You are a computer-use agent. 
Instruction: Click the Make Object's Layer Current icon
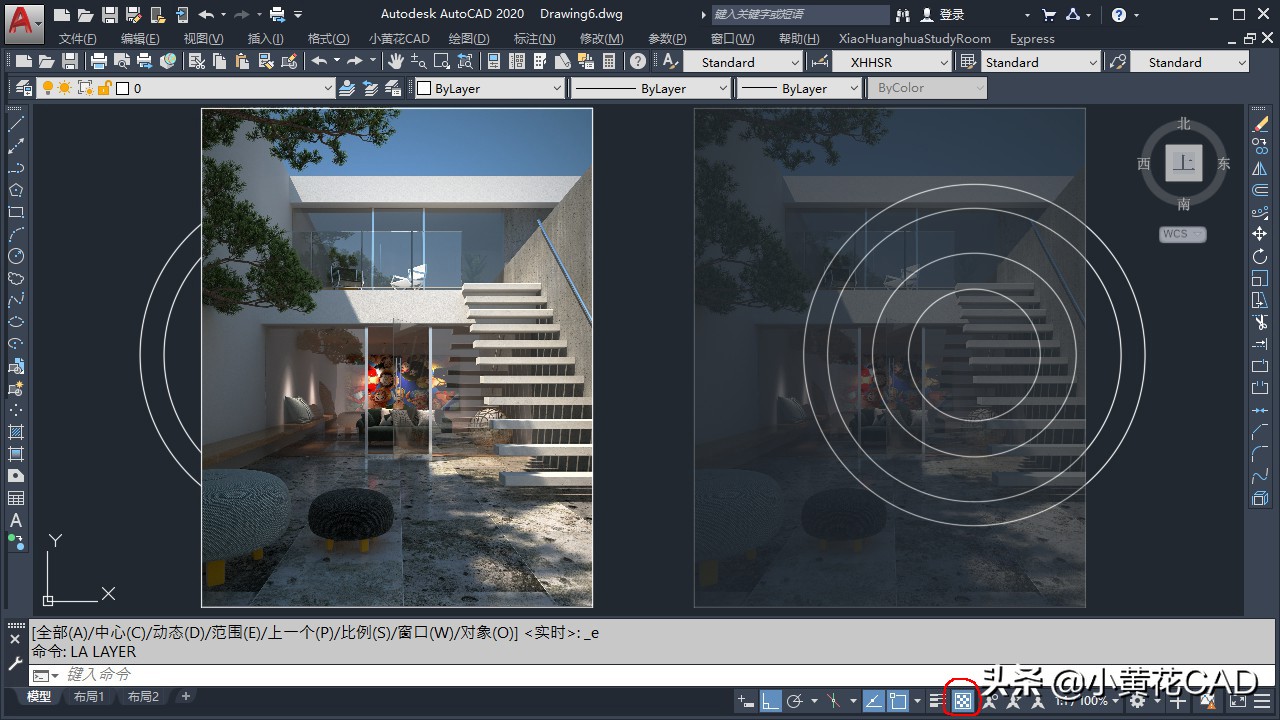(347, 88)
